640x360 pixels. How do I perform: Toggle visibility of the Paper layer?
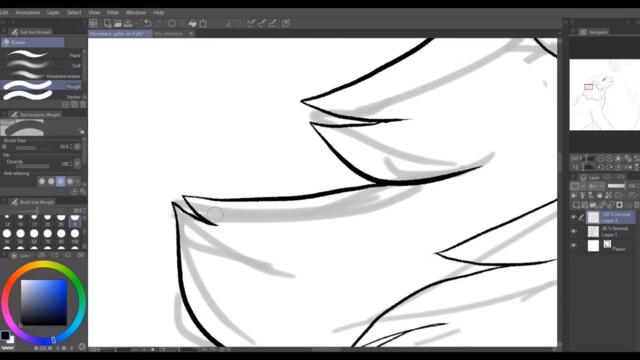(x=574, y=245)
